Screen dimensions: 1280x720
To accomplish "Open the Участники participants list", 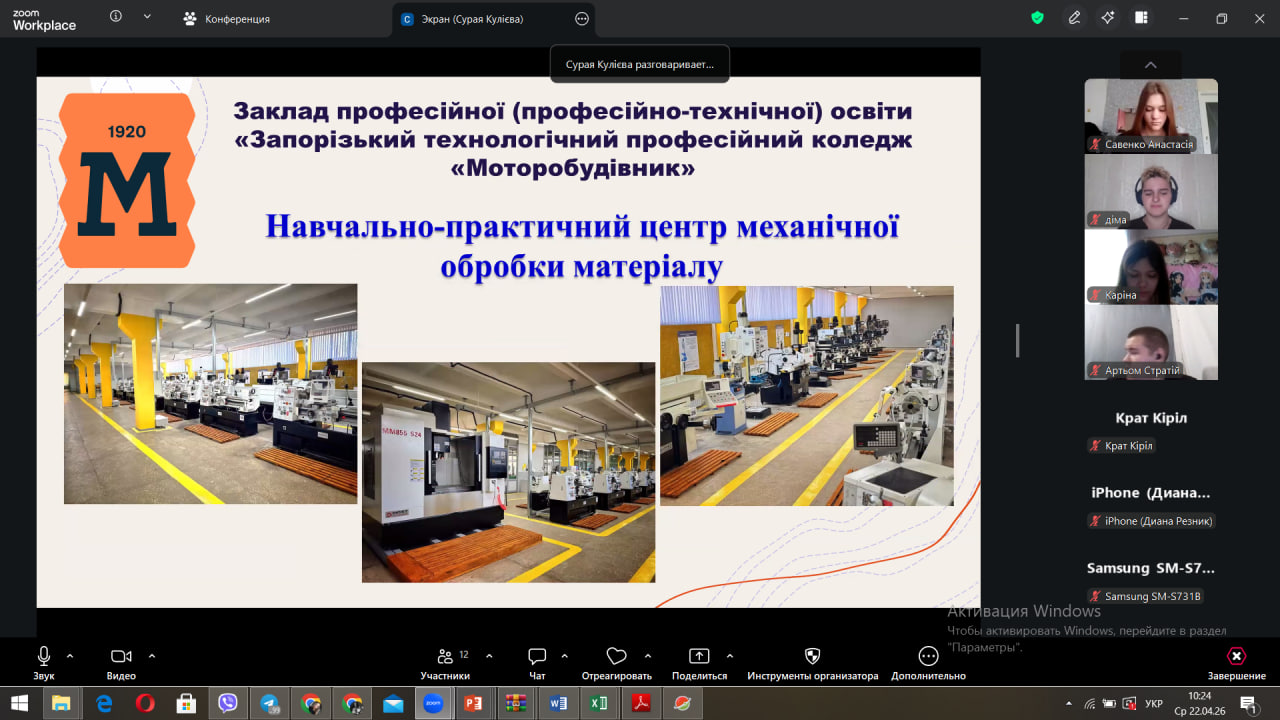I will (x=445, y=657).
